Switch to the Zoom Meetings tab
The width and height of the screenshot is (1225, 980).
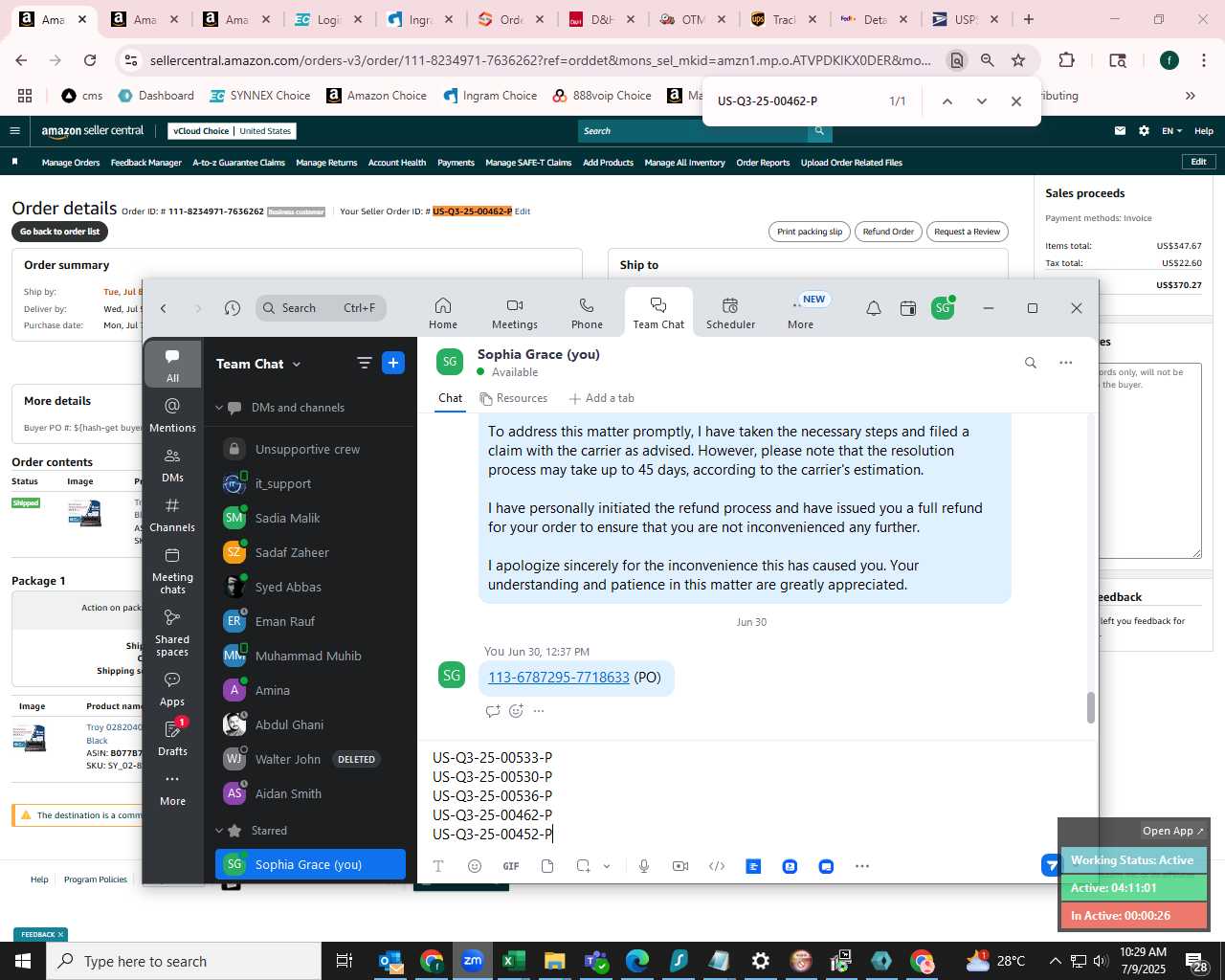[x=515, y=313]
